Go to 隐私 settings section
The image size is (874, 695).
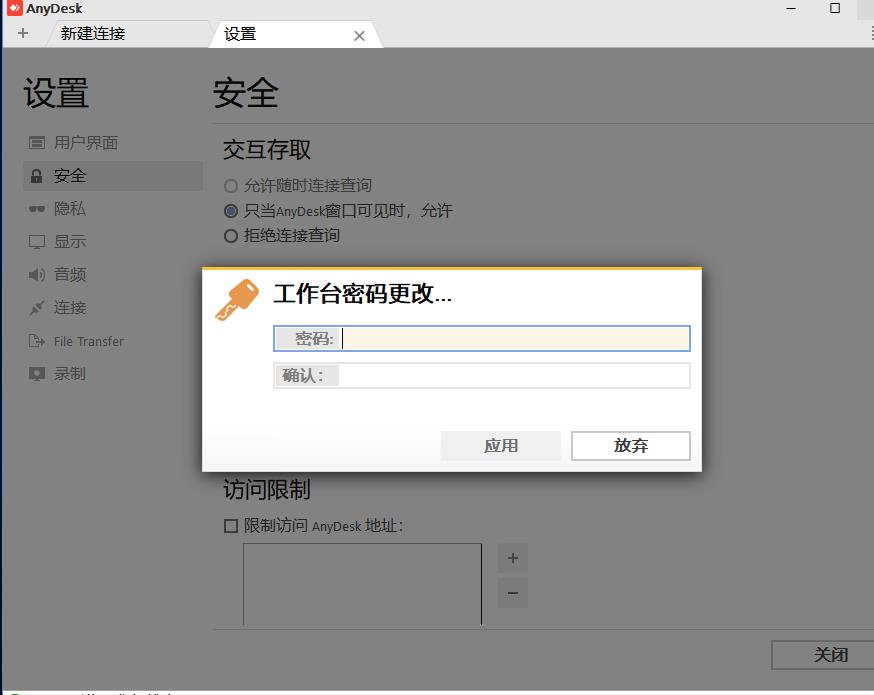(x=113, y=209)
